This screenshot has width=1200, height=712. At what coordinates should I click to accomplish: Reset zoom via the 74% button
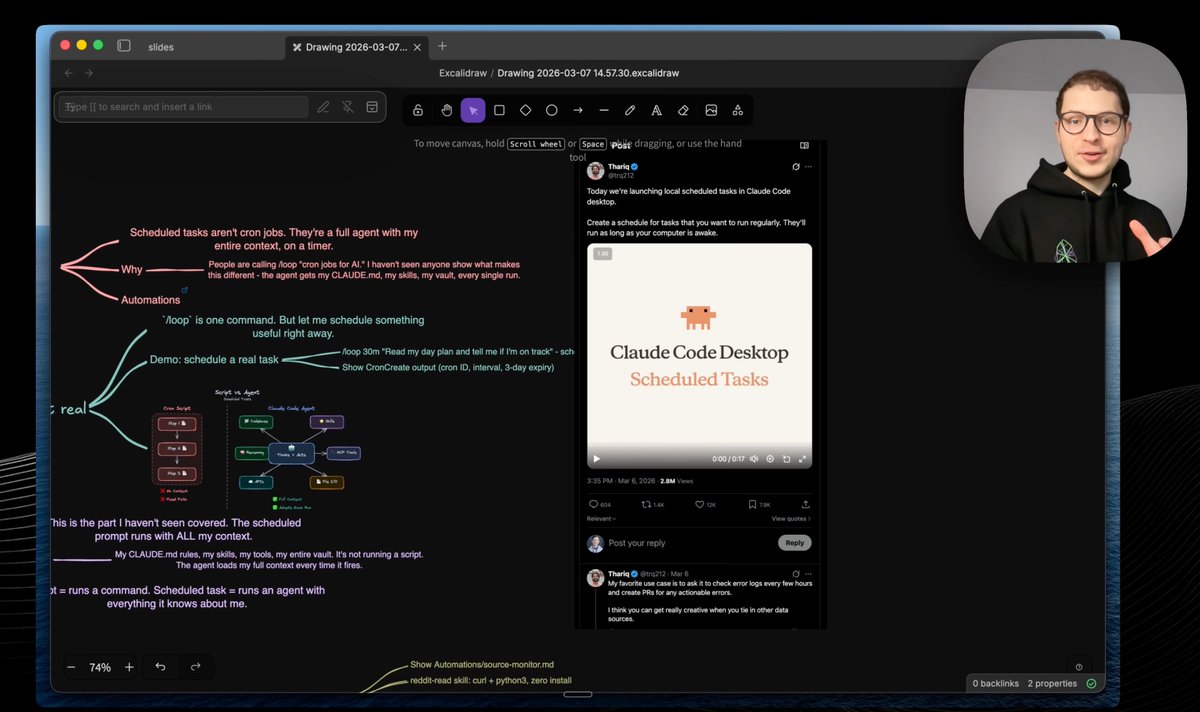click(100, 667)
